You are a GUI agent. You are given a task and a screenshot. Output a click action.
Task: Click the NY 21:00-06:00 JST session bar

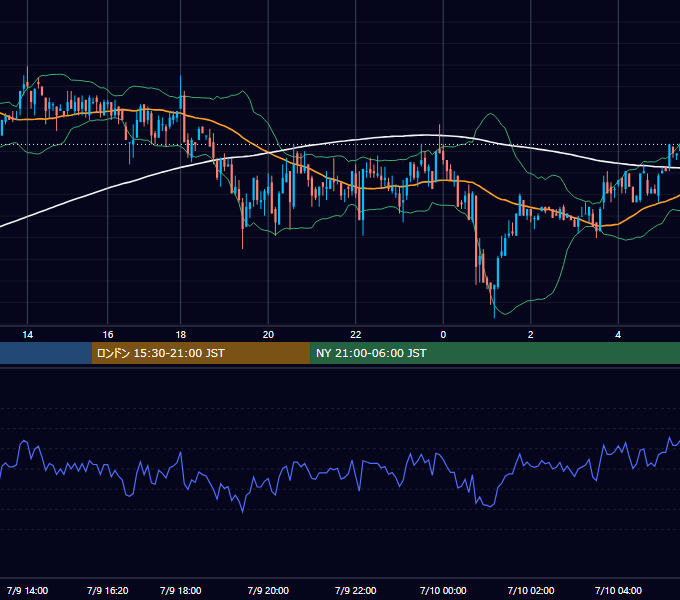(495, 353)
